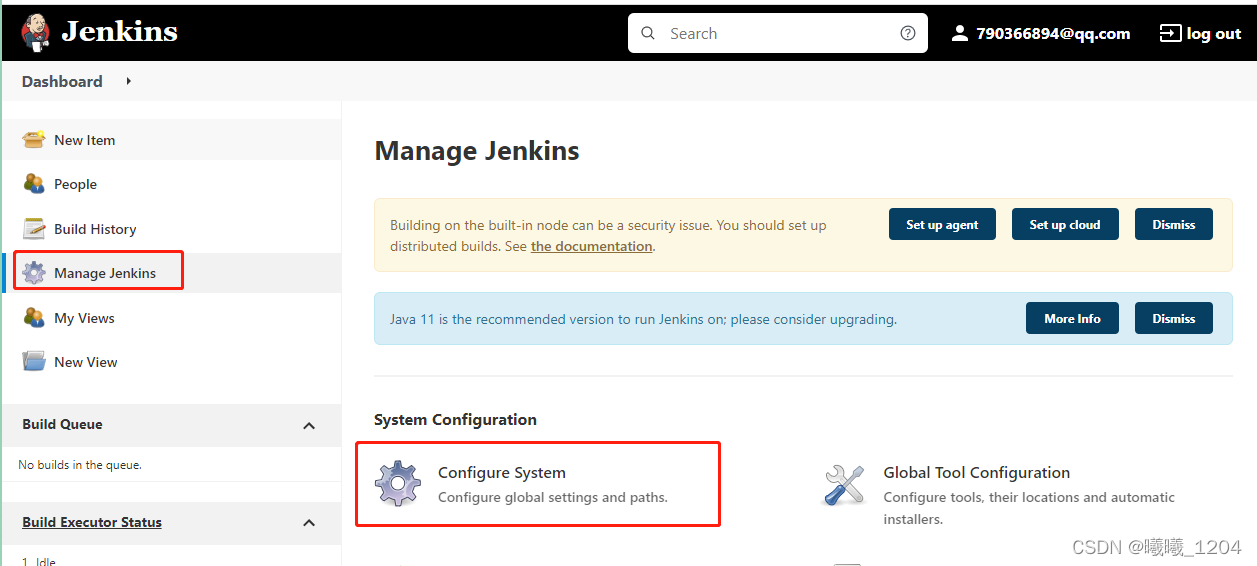
Task: Open the New Item sidebar entry
Action: (85, 140)
